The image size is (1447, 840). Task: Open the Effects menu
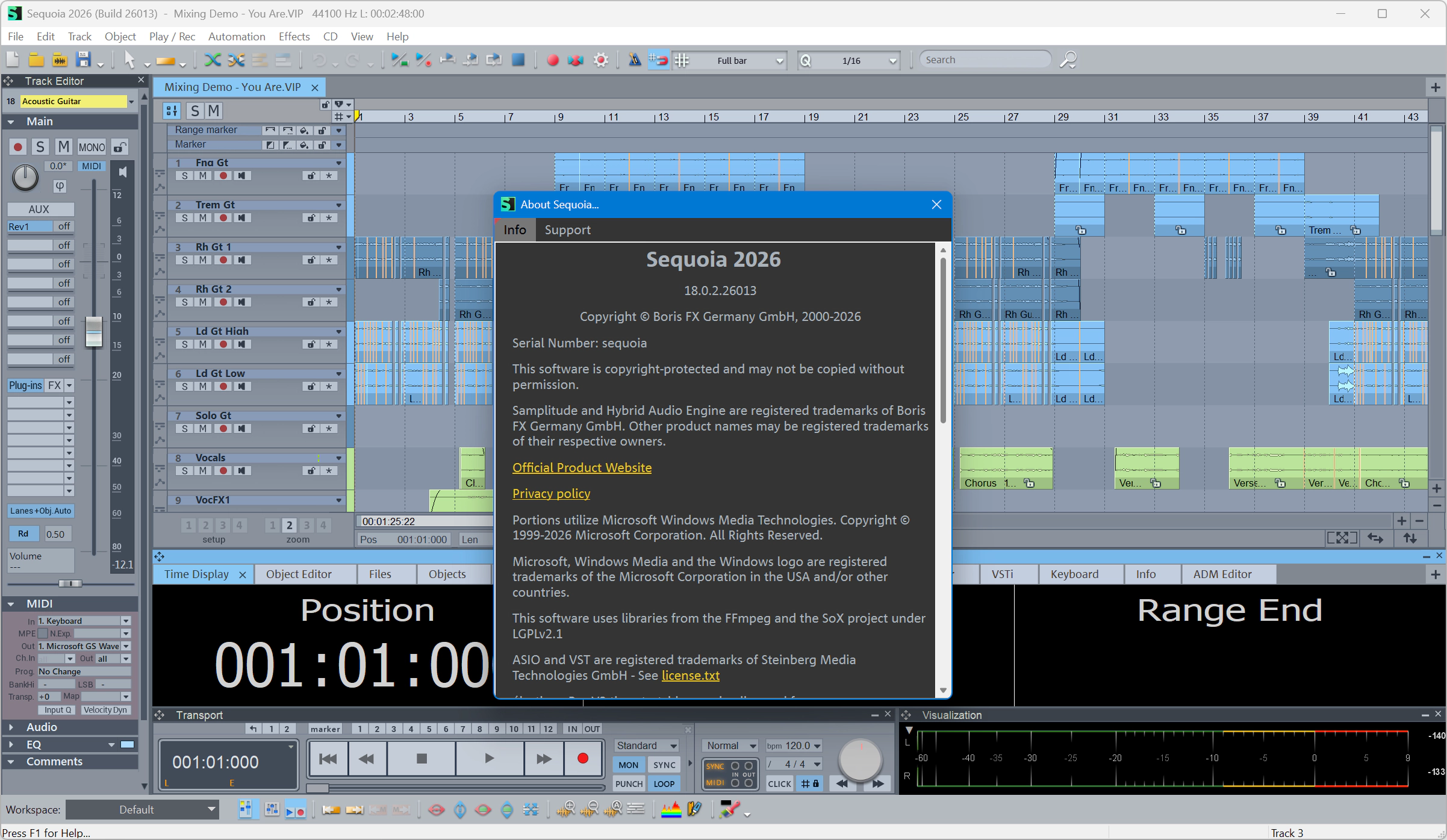coord(294,36)
